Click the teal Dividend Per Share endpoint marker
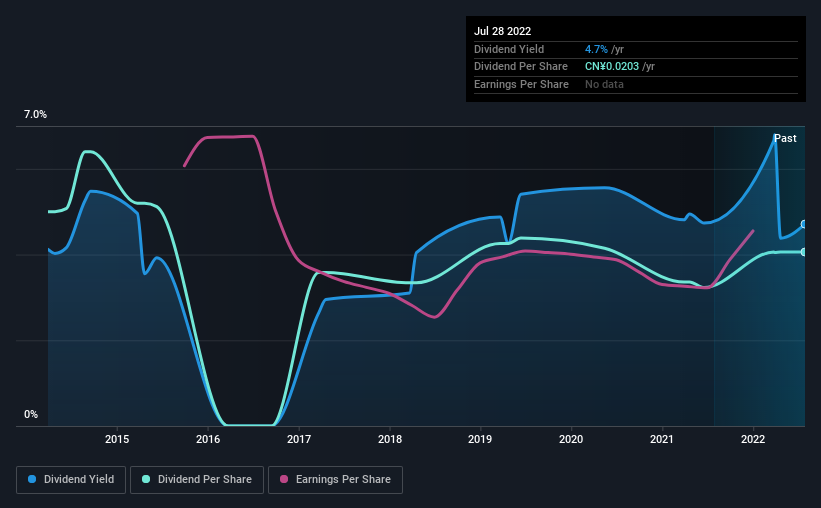The image size is (821, 508). tap(804, 252)
